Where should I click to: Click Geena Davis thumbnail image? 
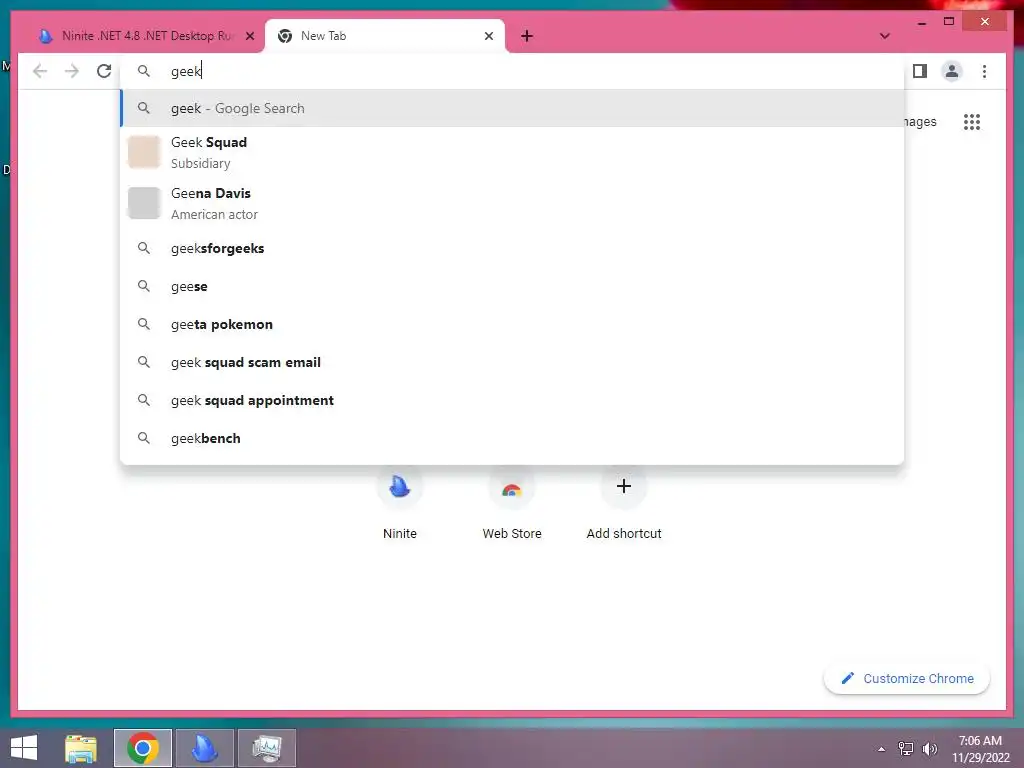click(144, 202)
